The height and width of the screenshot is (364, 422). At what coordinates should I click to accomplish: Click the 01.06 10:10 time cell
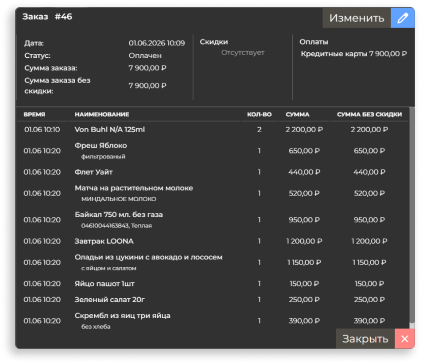(42, 129)
